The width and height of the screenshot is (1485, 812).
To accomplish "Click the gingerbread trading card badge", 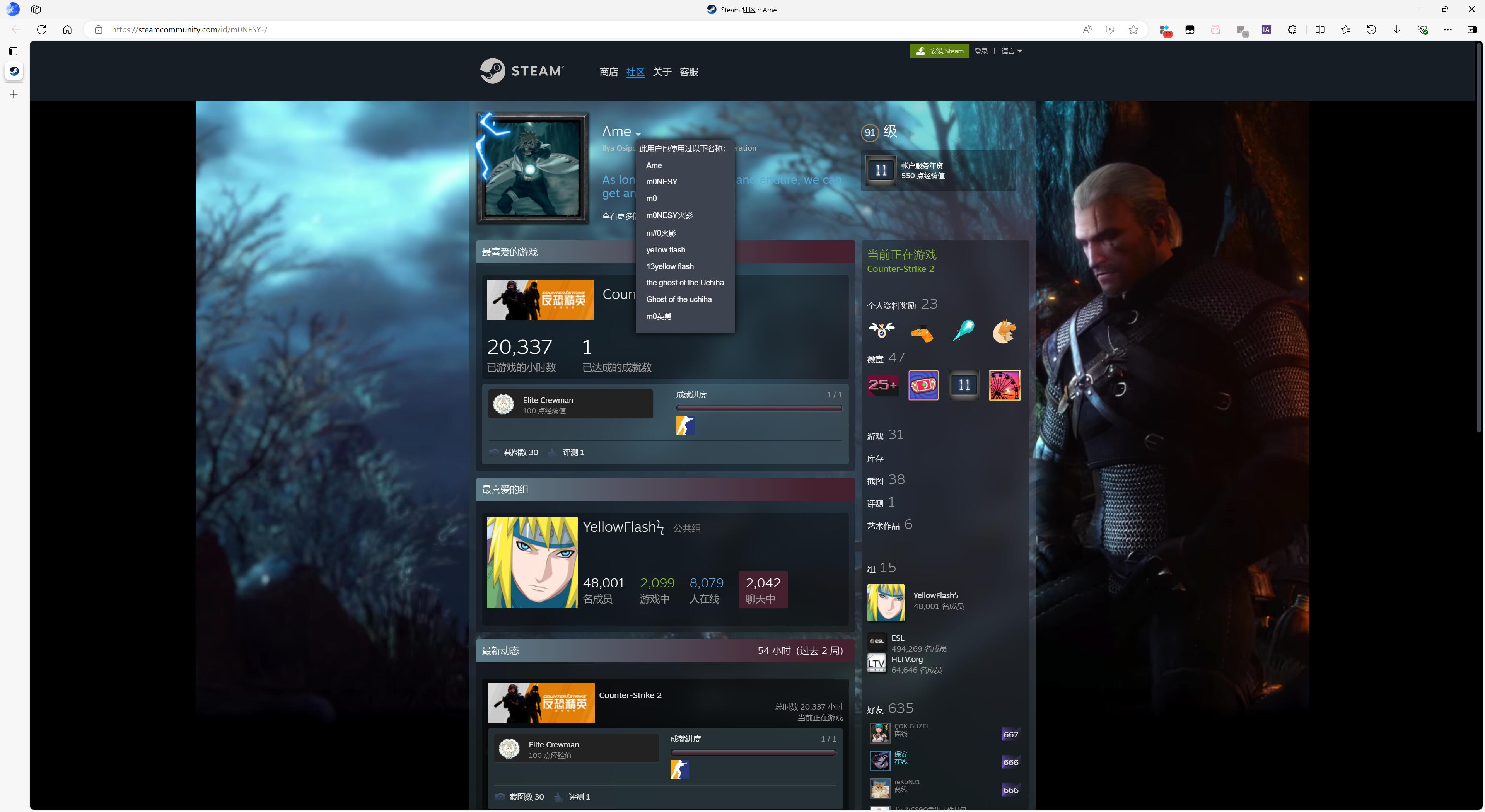I will tap(923, 385).
